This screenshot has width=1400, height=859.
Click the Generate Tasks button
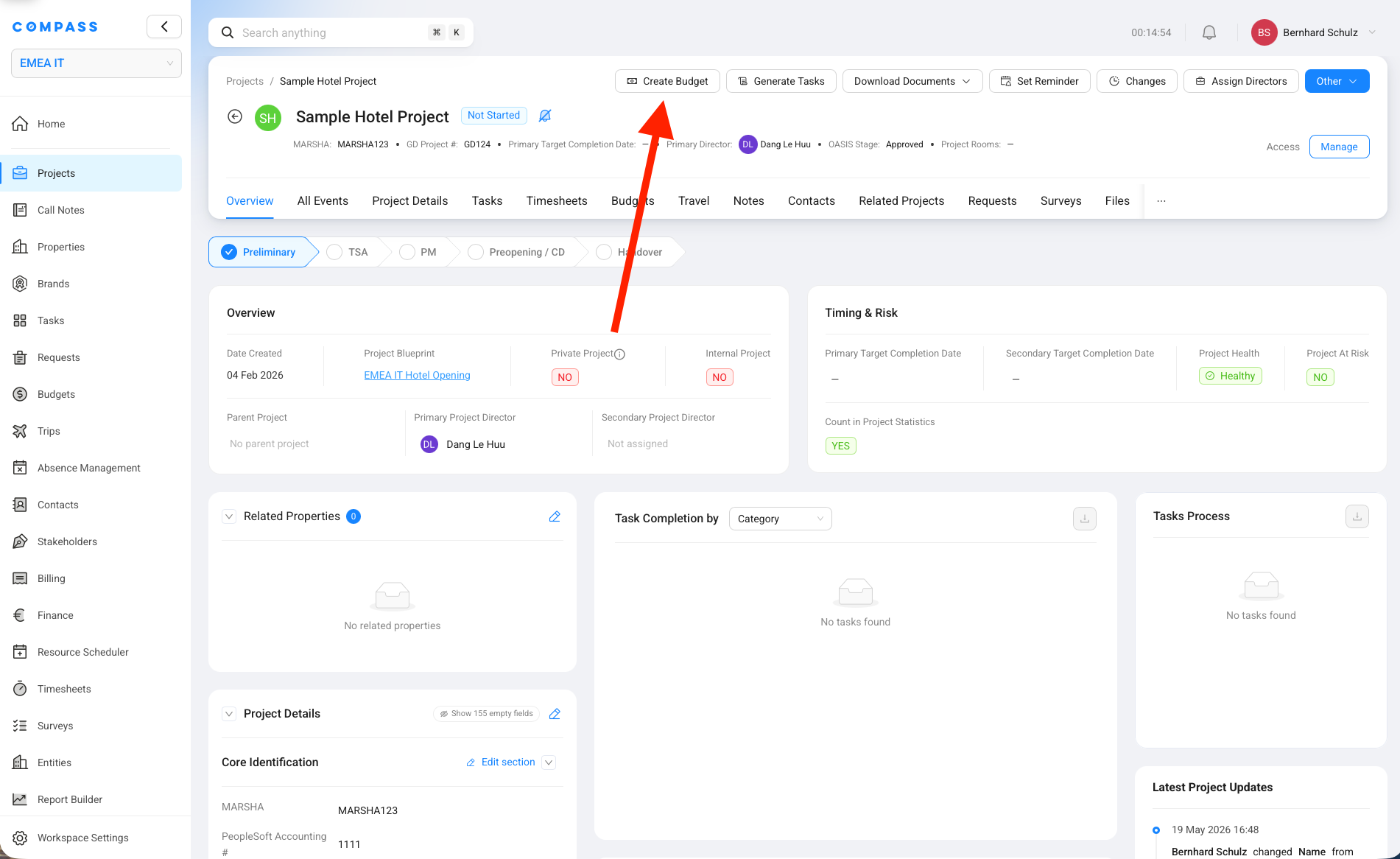pyautogui.click(x=781, y=81)
